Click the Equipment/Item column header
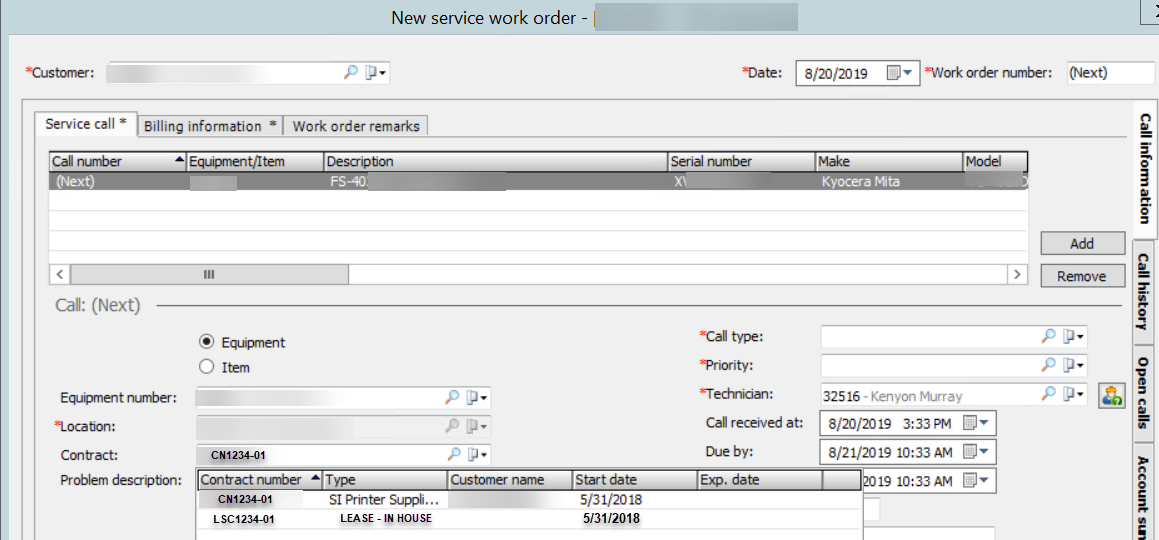 click(255, 162)
